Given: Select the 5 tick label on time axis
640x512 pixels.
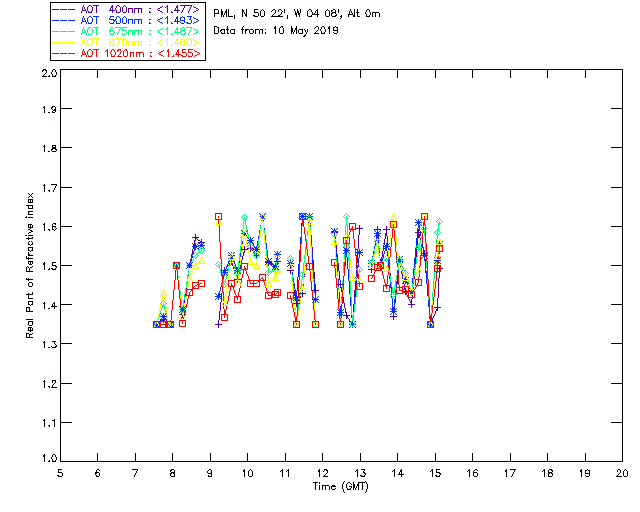Looking at the screenshot, I should [x=60, y=473].
